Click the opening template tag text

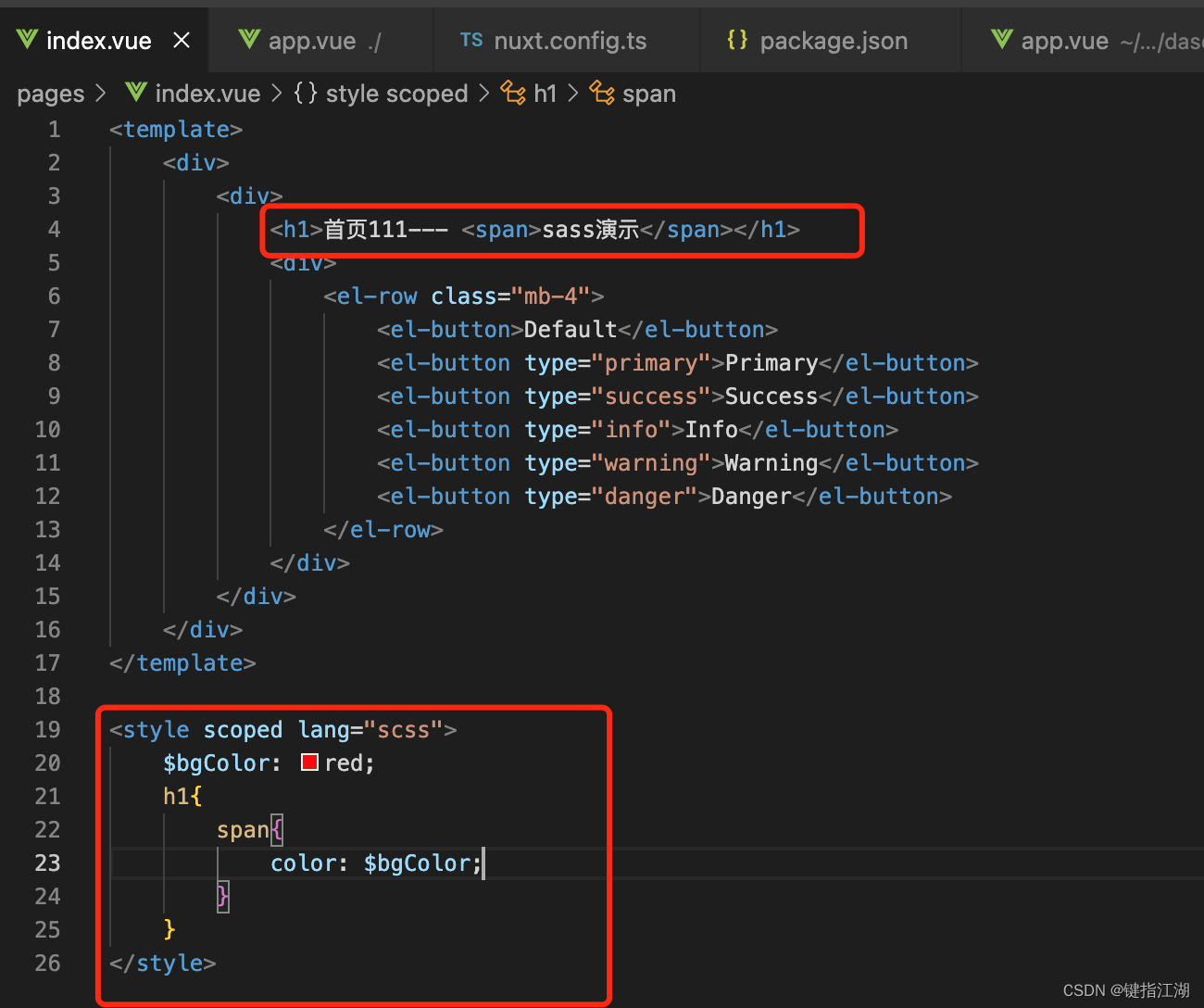pyautogui.click(x=176, y=130)
